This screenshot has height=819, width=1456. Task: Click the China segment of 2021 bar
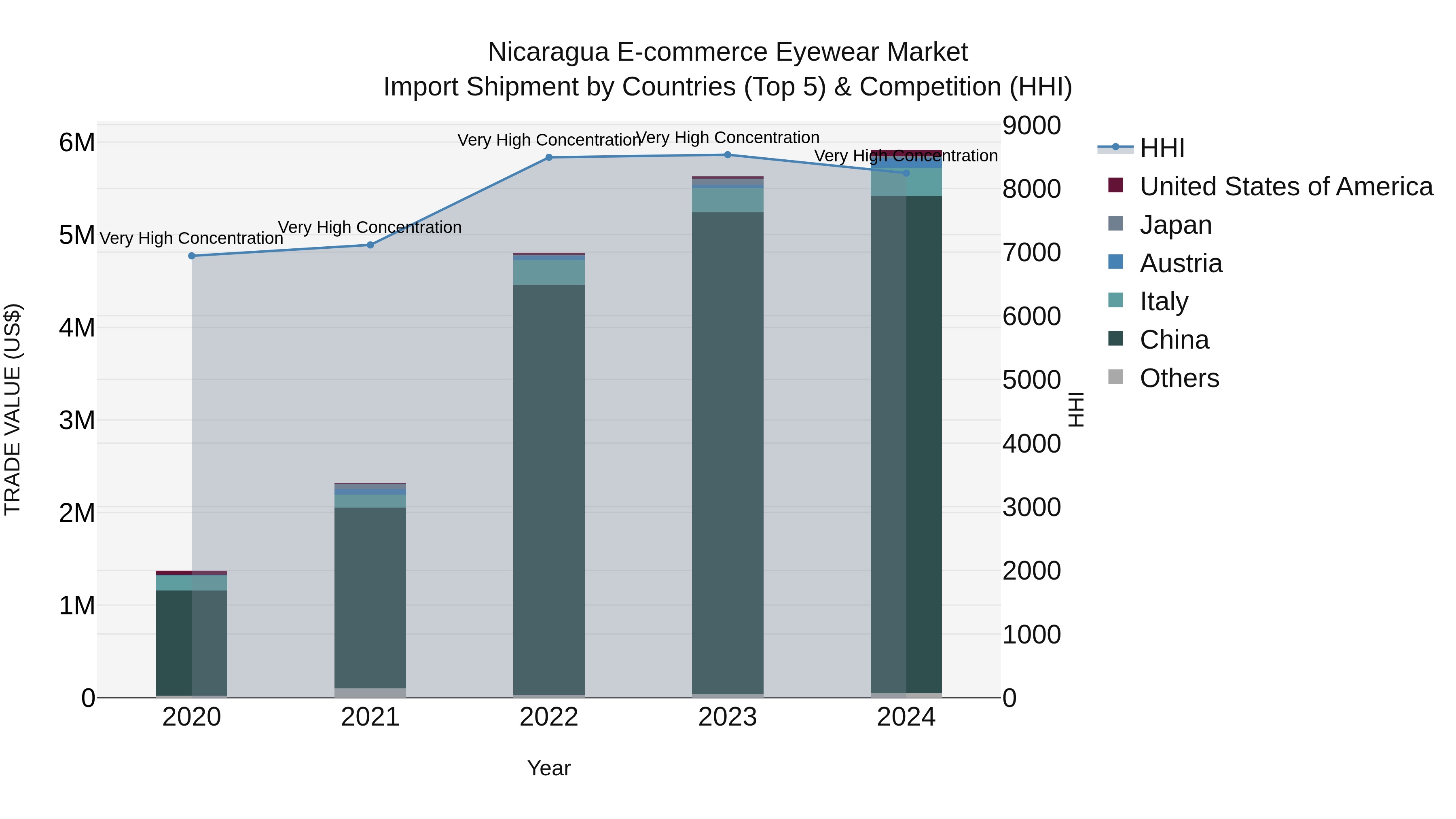370,598
